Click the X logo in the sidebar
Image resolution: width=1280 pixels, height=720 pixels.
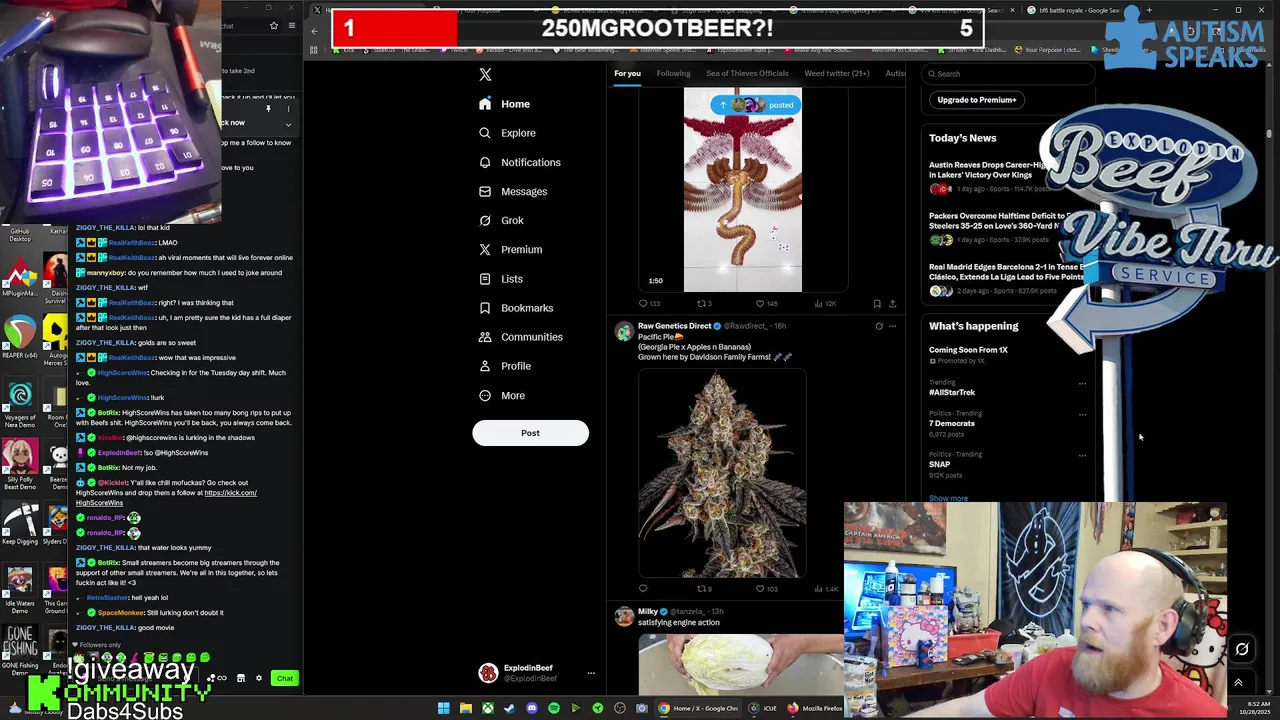coord(485,75)
